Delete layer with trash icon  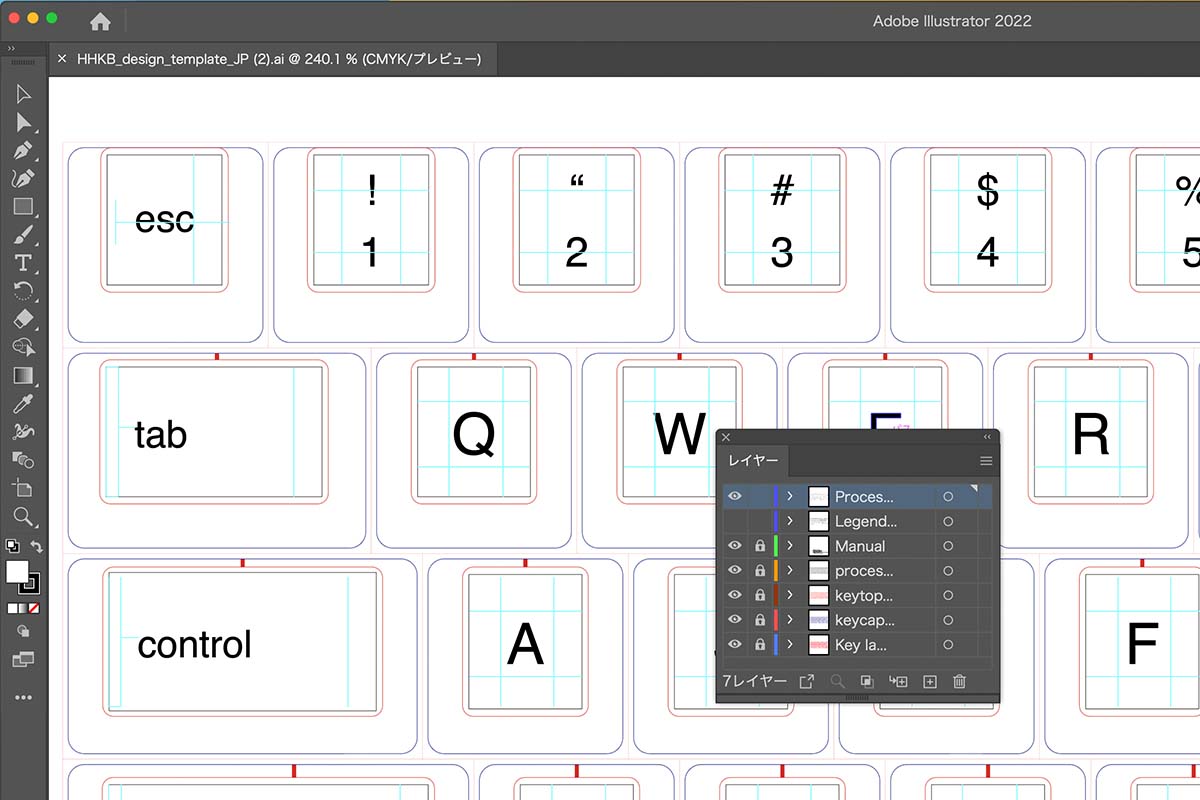(959, 681)
